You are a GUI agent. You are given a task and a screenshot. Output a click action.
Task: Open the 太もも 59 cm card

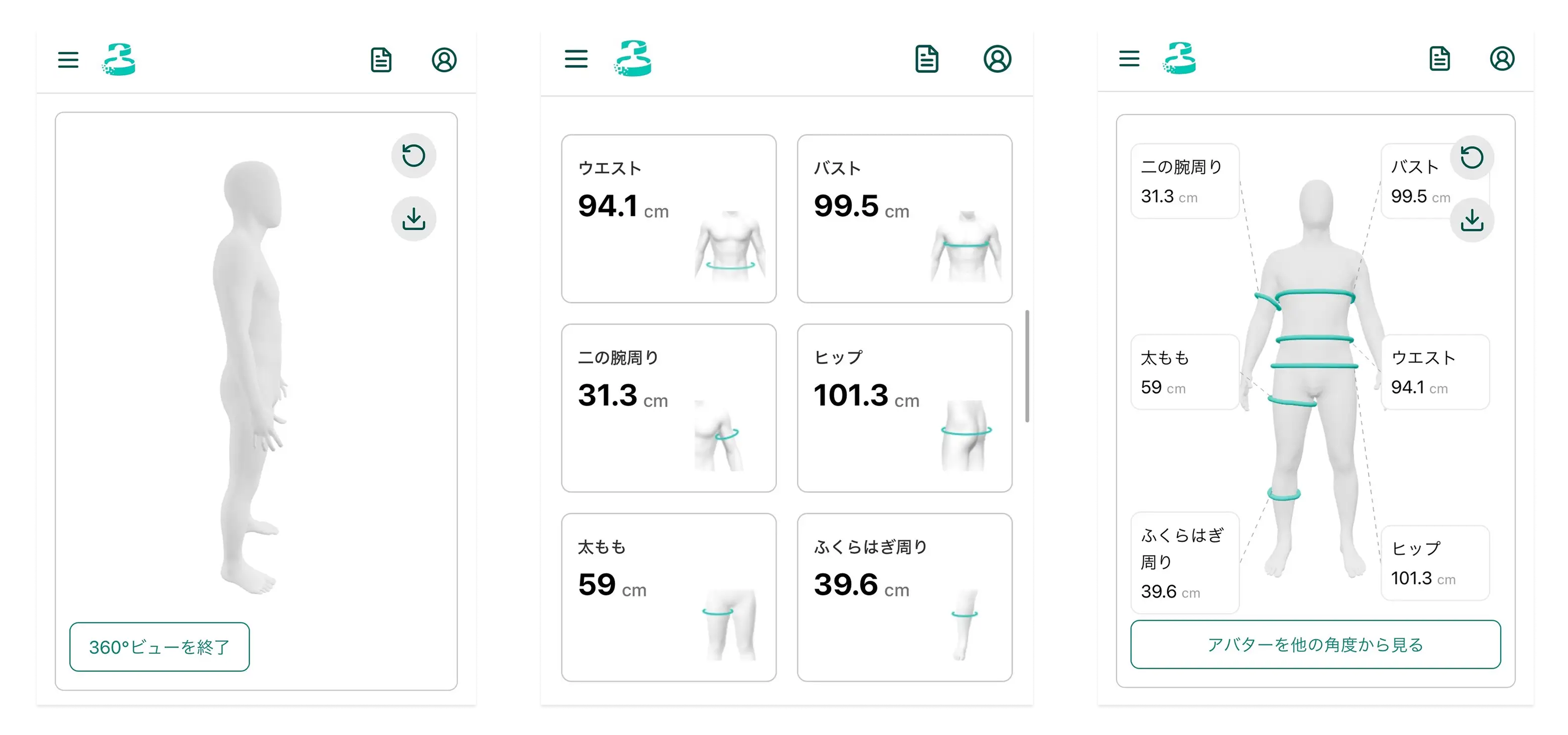pyautogui.click(x=669, y=598)
